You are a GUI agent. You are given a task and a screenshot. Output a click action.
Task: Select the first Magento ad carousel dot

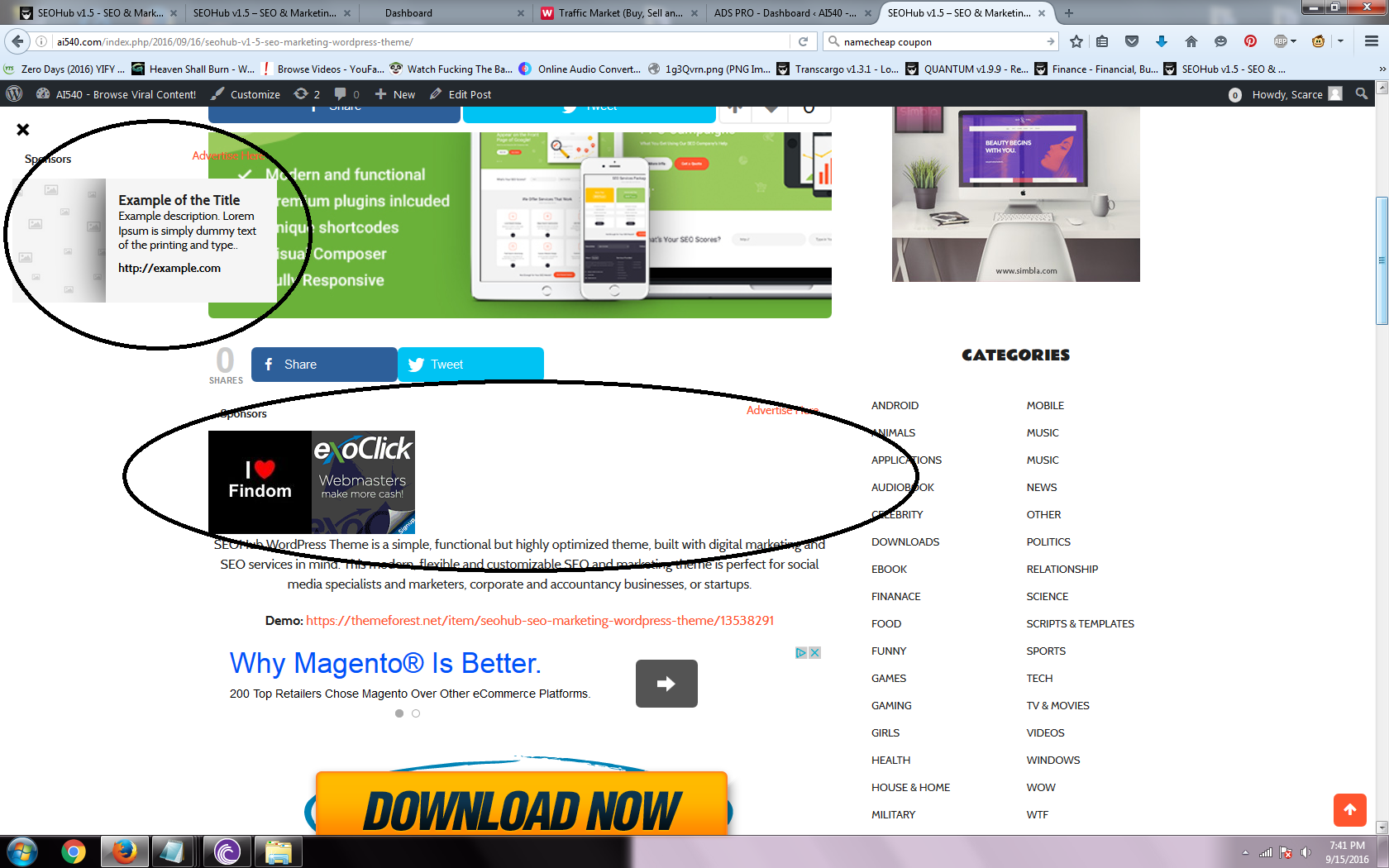coord(399,713)
